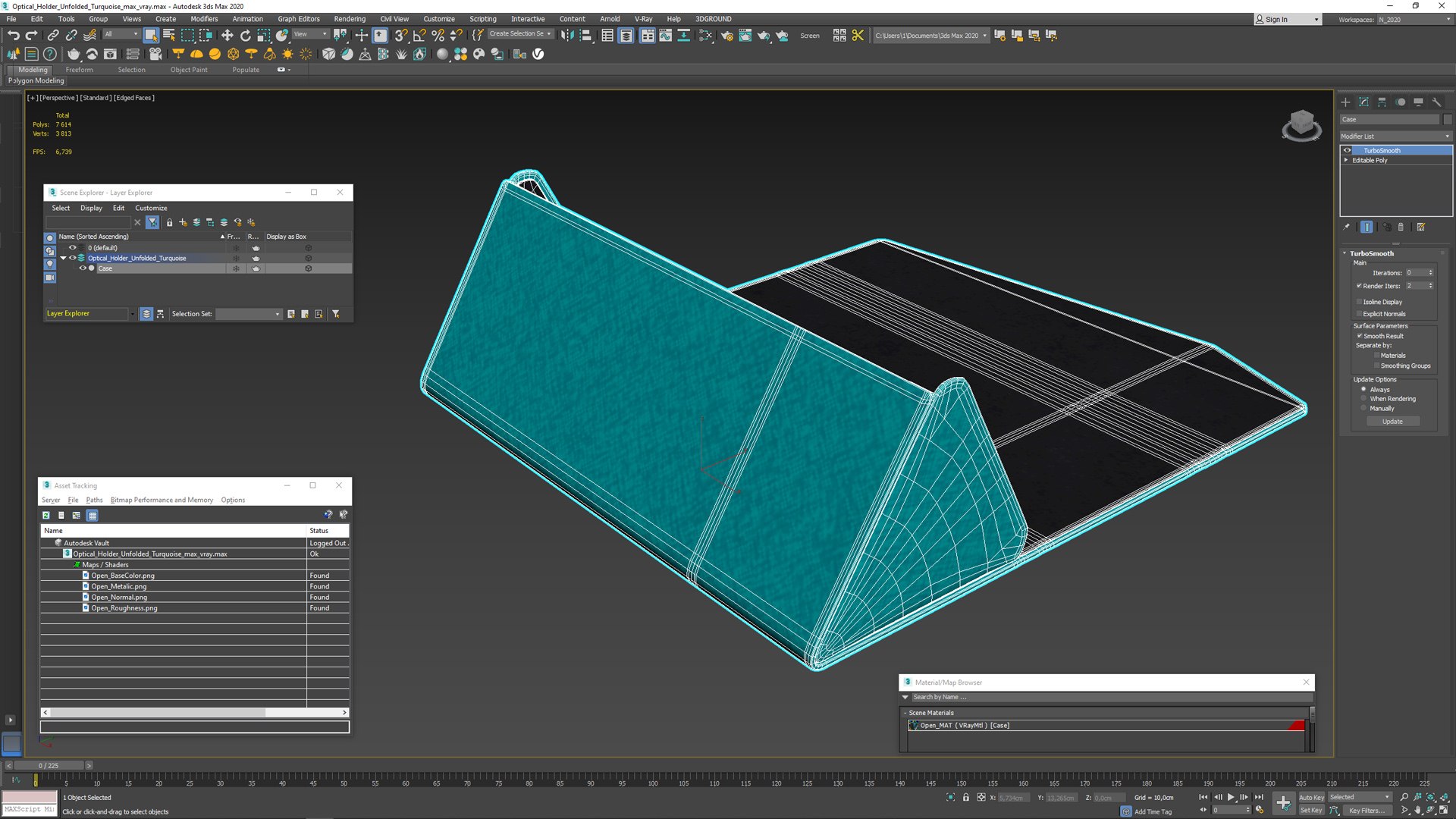This screenshot has height=819, width=1456.
Task: Open the Graph Editors menu
Action: click(x=299, y=19)
